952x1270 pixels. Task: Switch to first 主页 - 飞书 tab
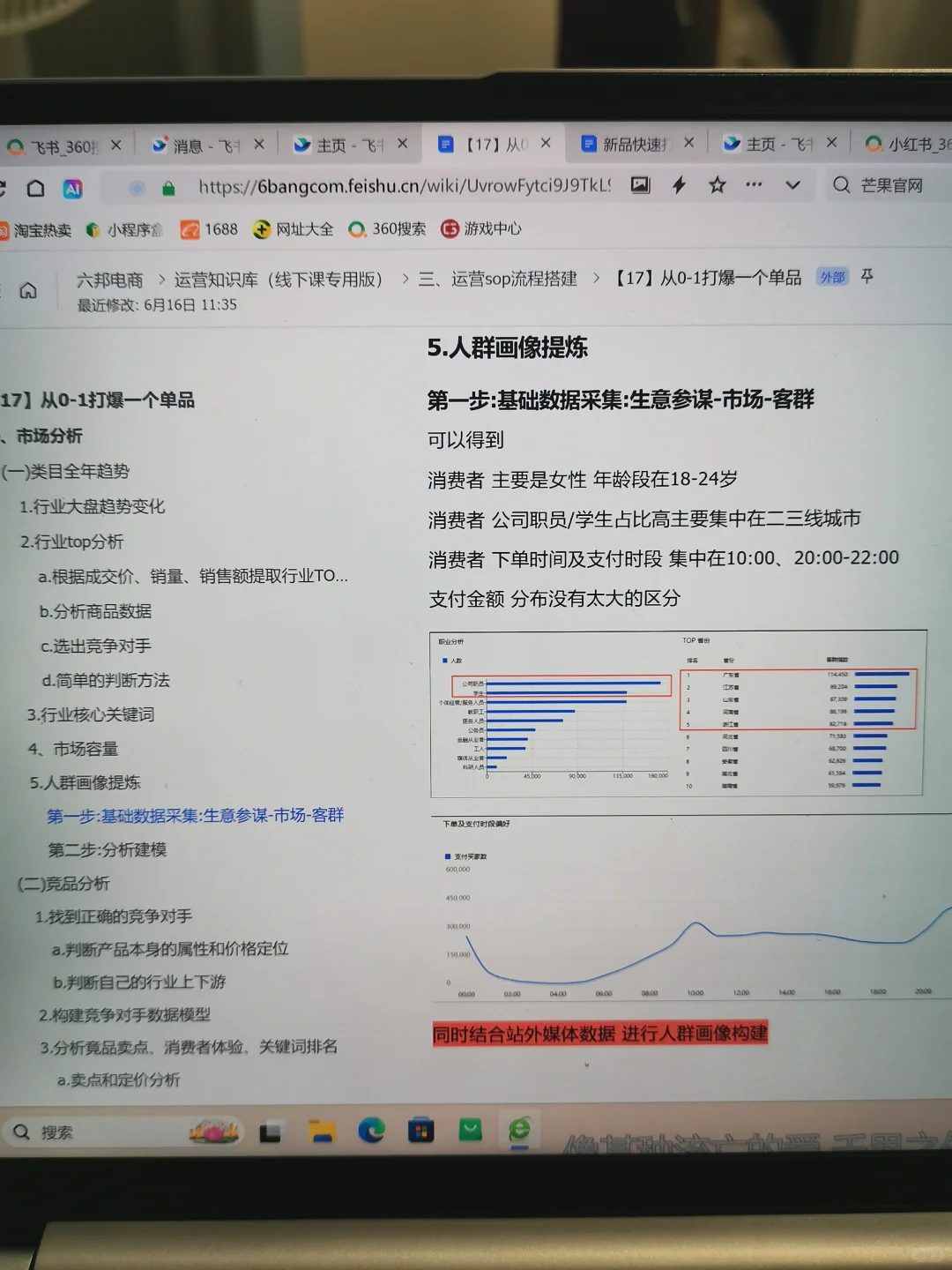[x=339, y=144]
